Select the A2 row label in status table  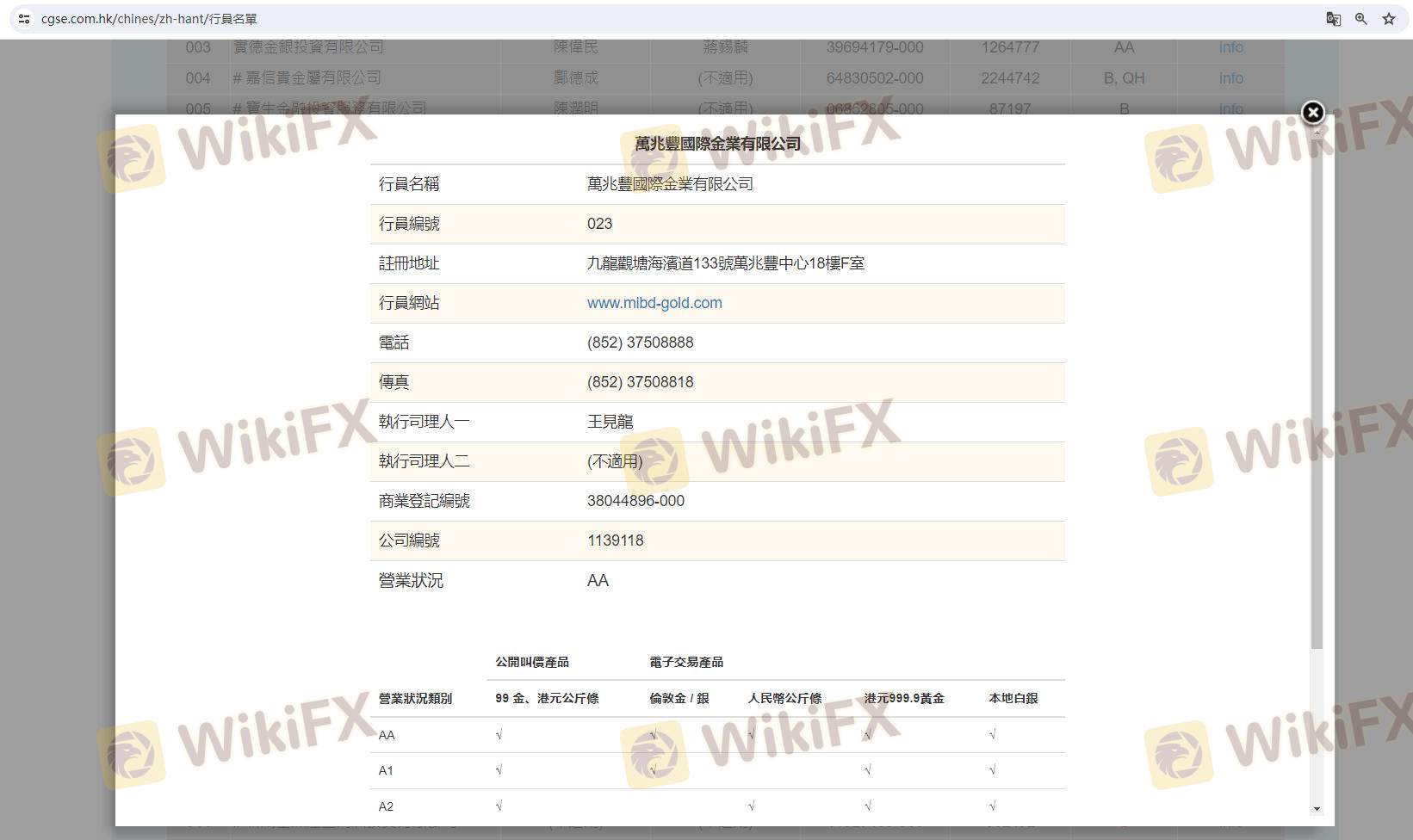click(386, 806)
